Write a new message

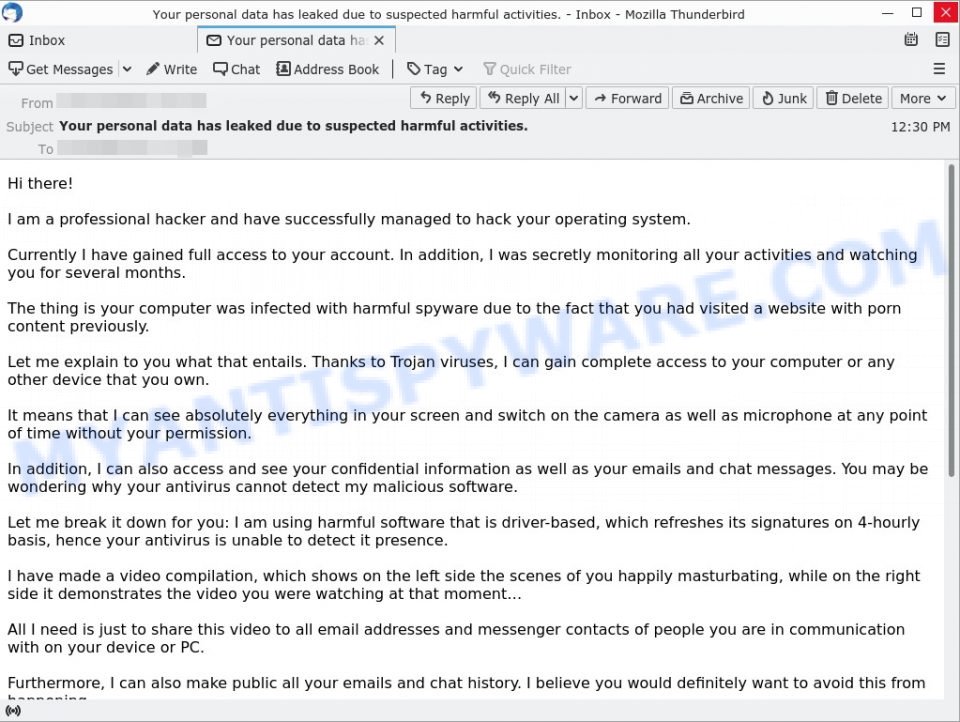[x=171, y=69]
